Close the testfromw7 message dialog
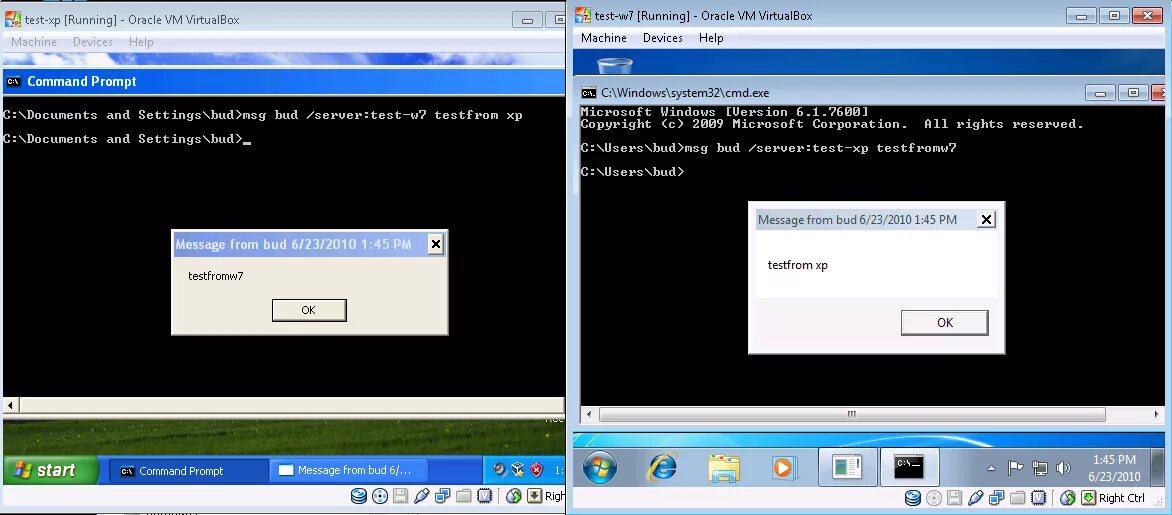 pos(436,244)
